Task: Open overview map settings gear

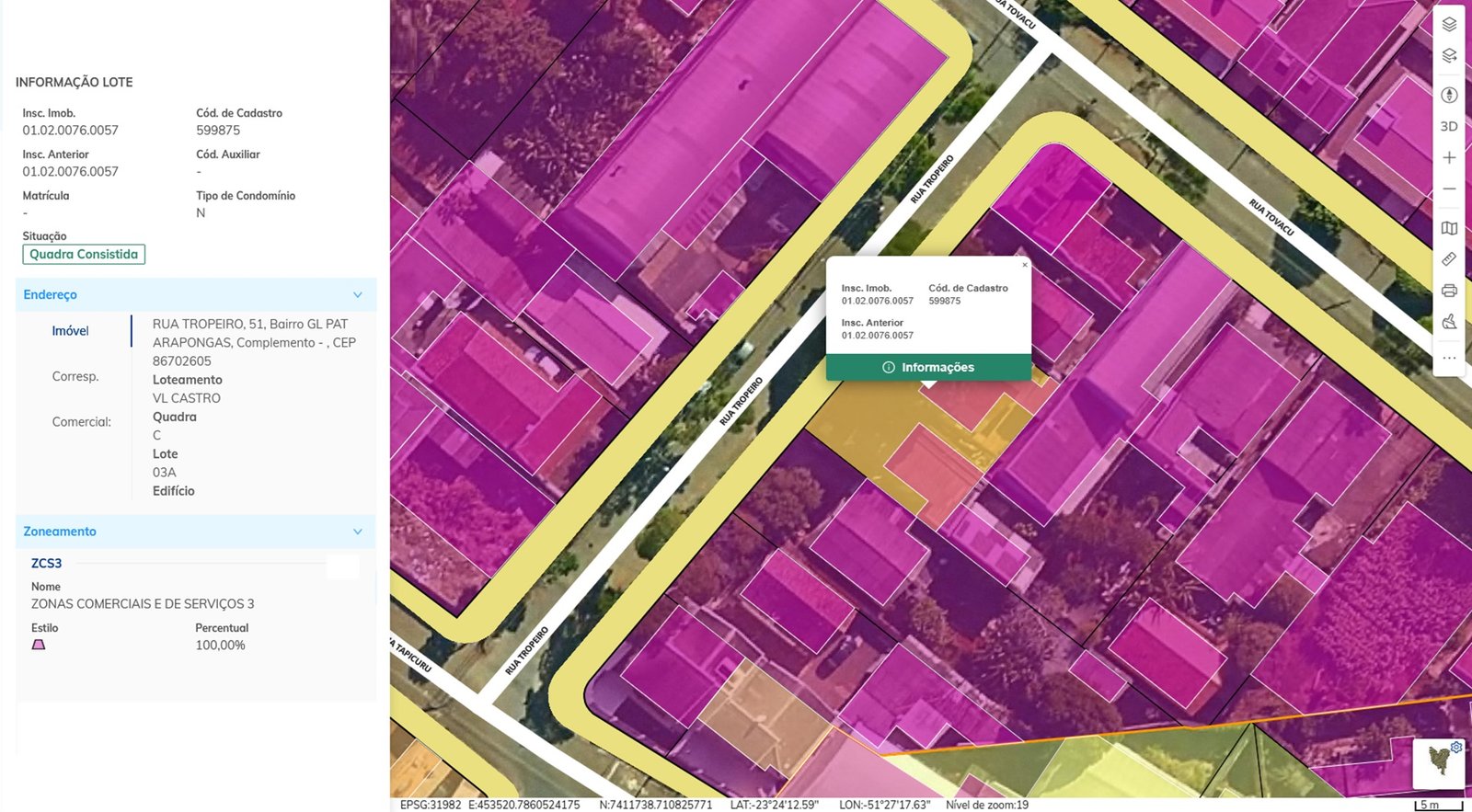Action: pos(1456,747)
